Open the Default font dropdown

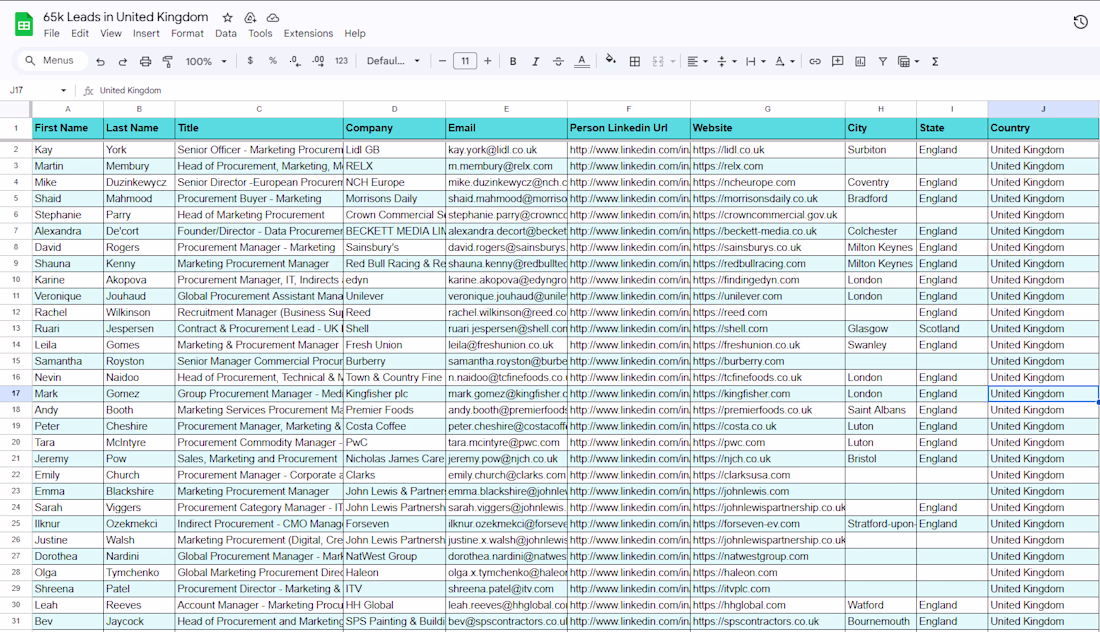point(393,61)
